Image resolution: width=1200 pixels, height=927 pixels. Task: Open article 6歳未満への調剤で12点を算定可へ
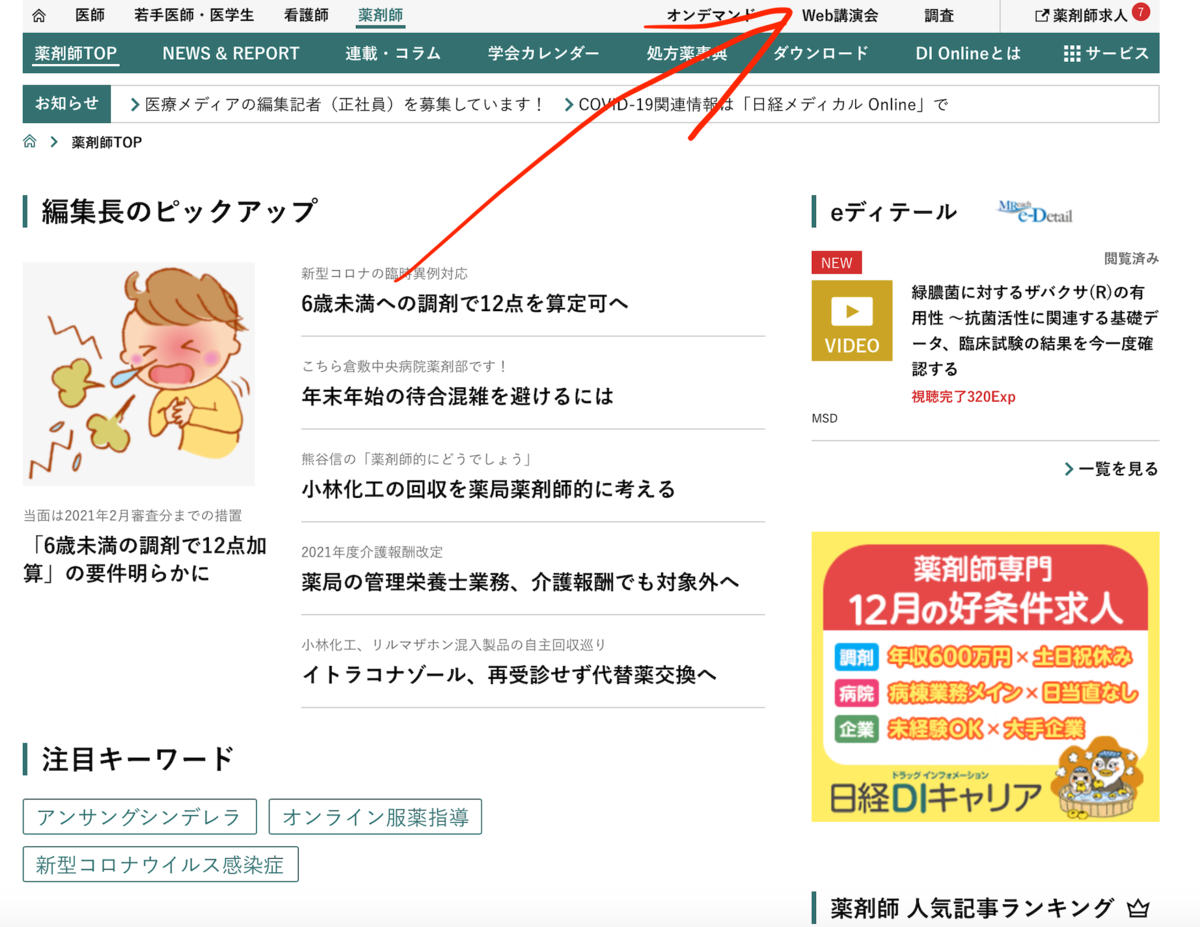[x=465, y=303]
